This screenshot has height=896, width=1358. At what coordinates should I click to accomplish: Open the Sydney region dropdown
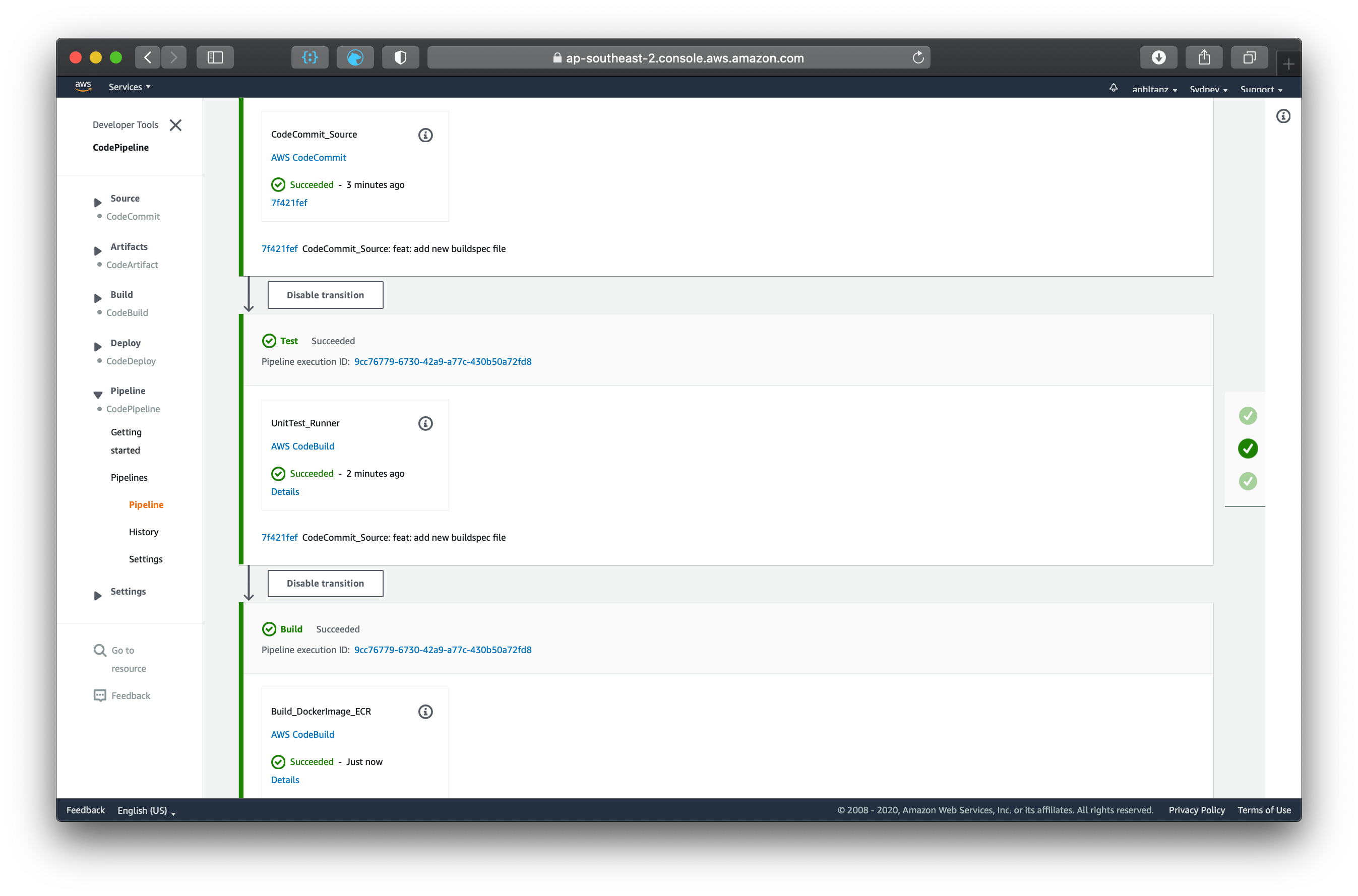click(1208, 89)
